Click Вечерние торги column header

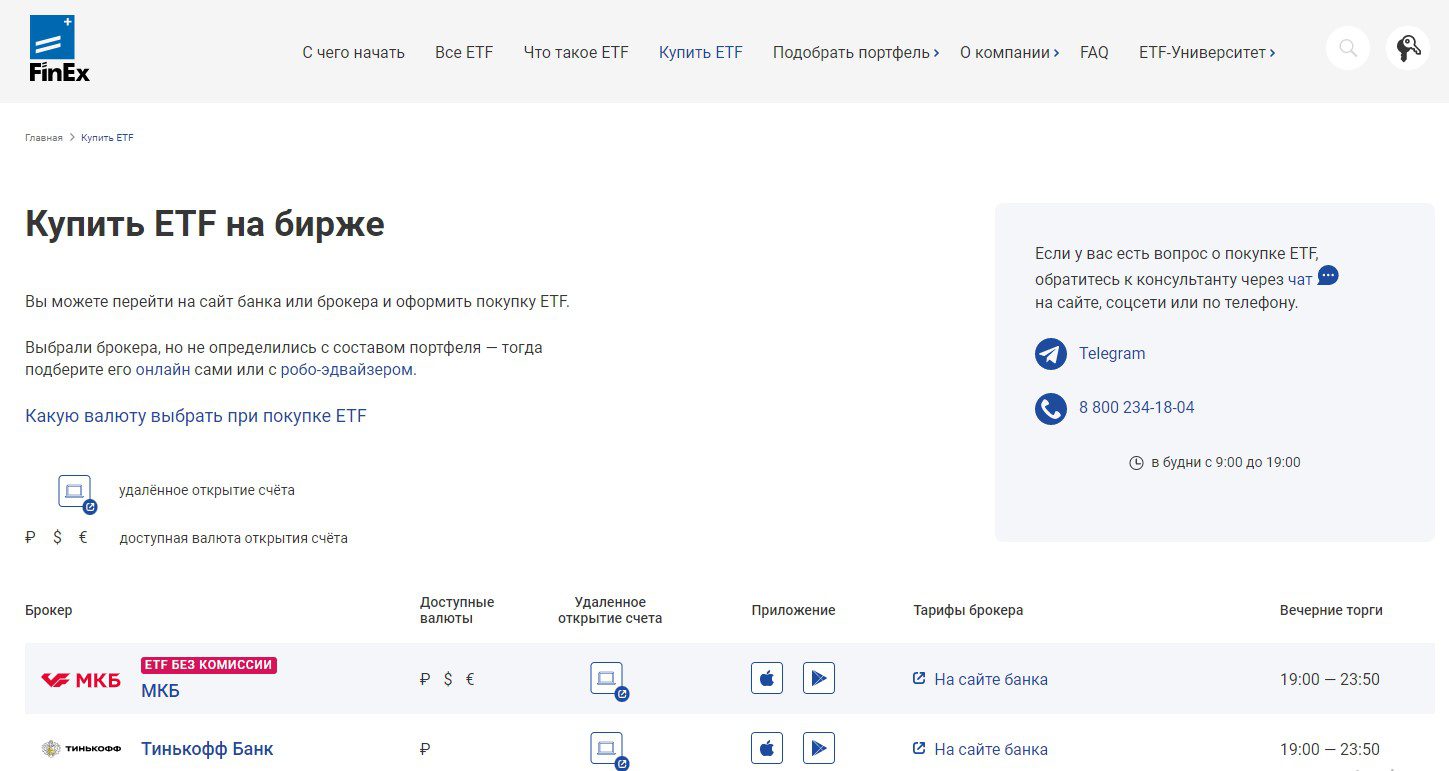(x=1331, y=610)
